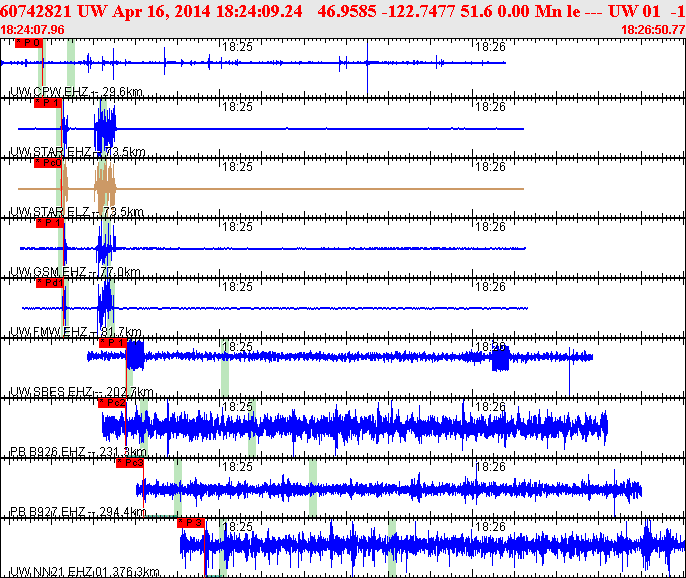The height and width of the screenshot is (578, 686).
Task: Select the UW.NN21 EHZ 376.3km station label
Action: pos(84,572)
